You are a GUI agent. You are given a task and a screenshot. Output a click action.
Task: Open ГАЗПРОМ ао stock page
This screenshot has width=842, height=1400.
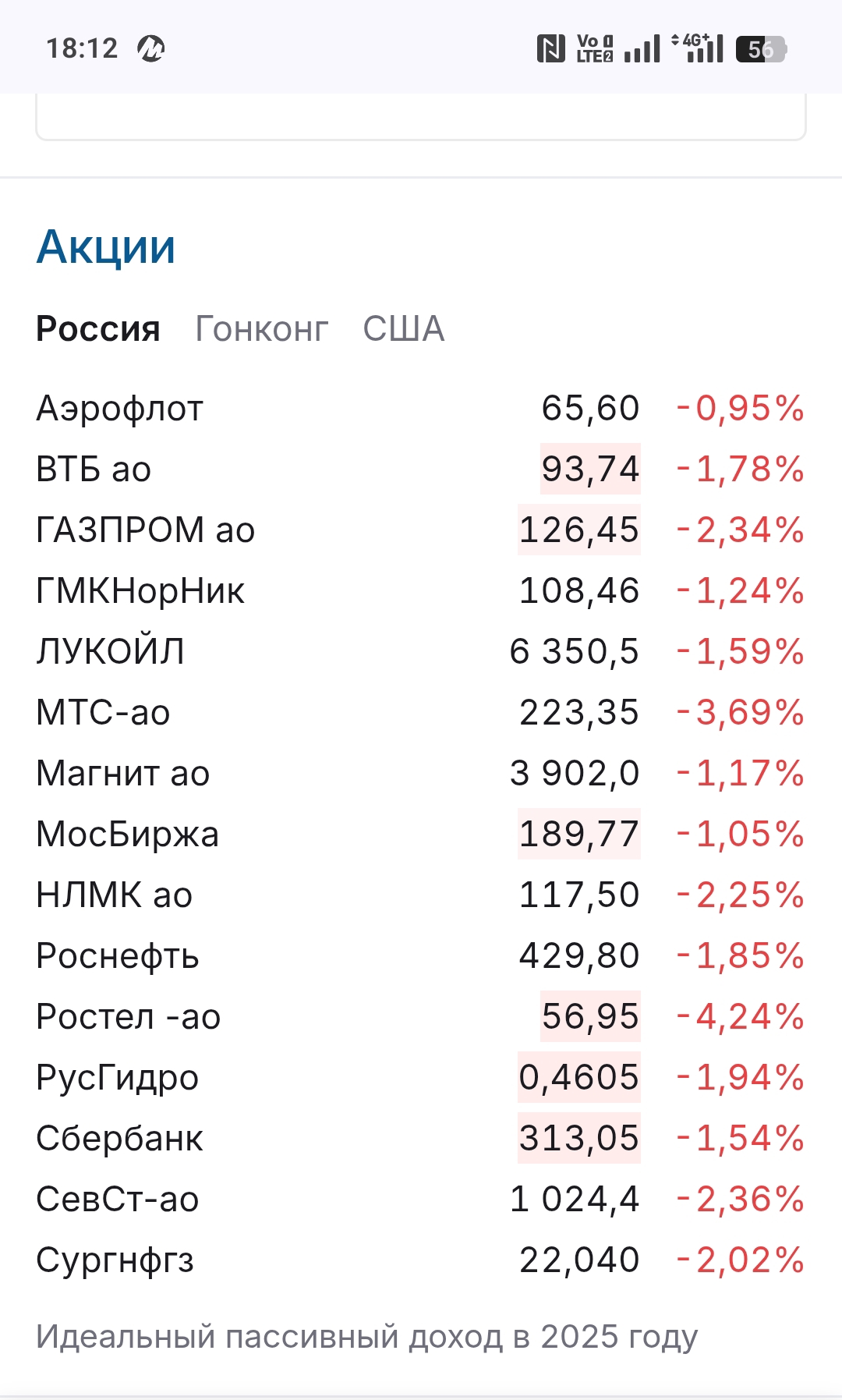pos(146,530)
